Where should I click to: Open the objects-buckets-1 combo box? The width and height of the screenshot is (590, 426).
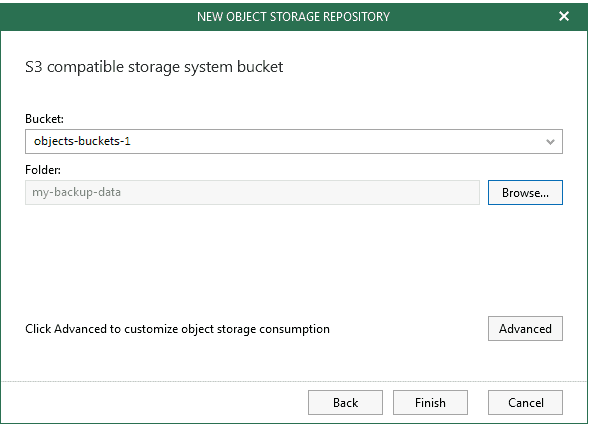click(294, 141)
